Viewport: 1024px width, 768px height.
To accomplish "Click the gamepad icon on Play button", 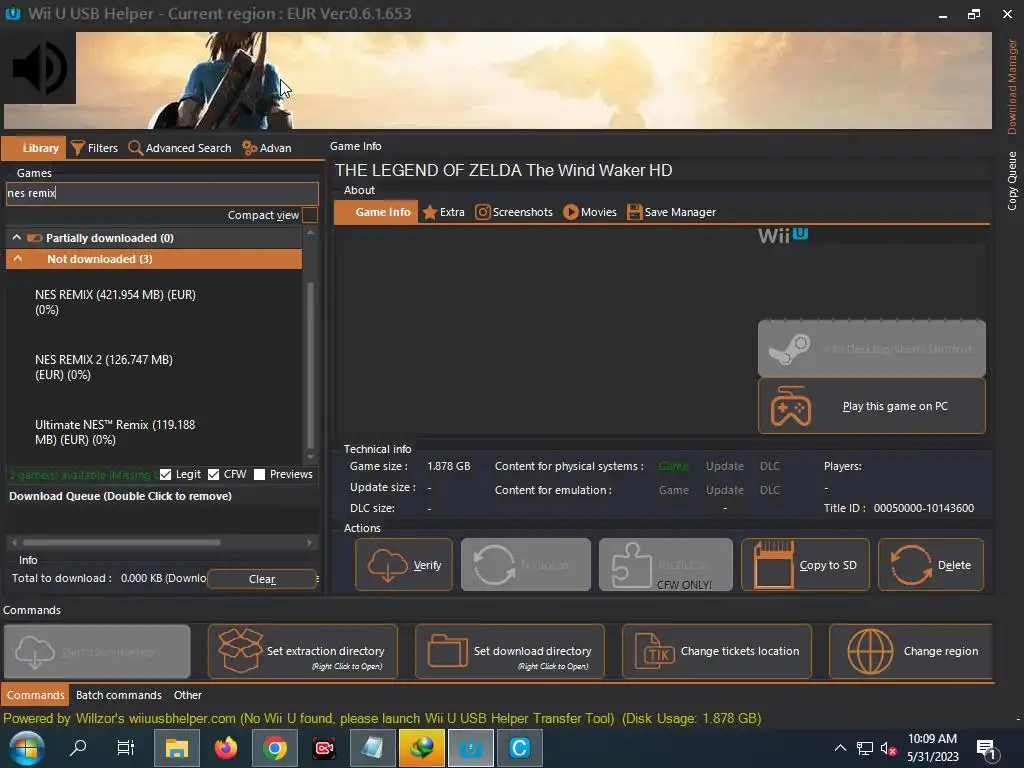I will tap(790, 406).
